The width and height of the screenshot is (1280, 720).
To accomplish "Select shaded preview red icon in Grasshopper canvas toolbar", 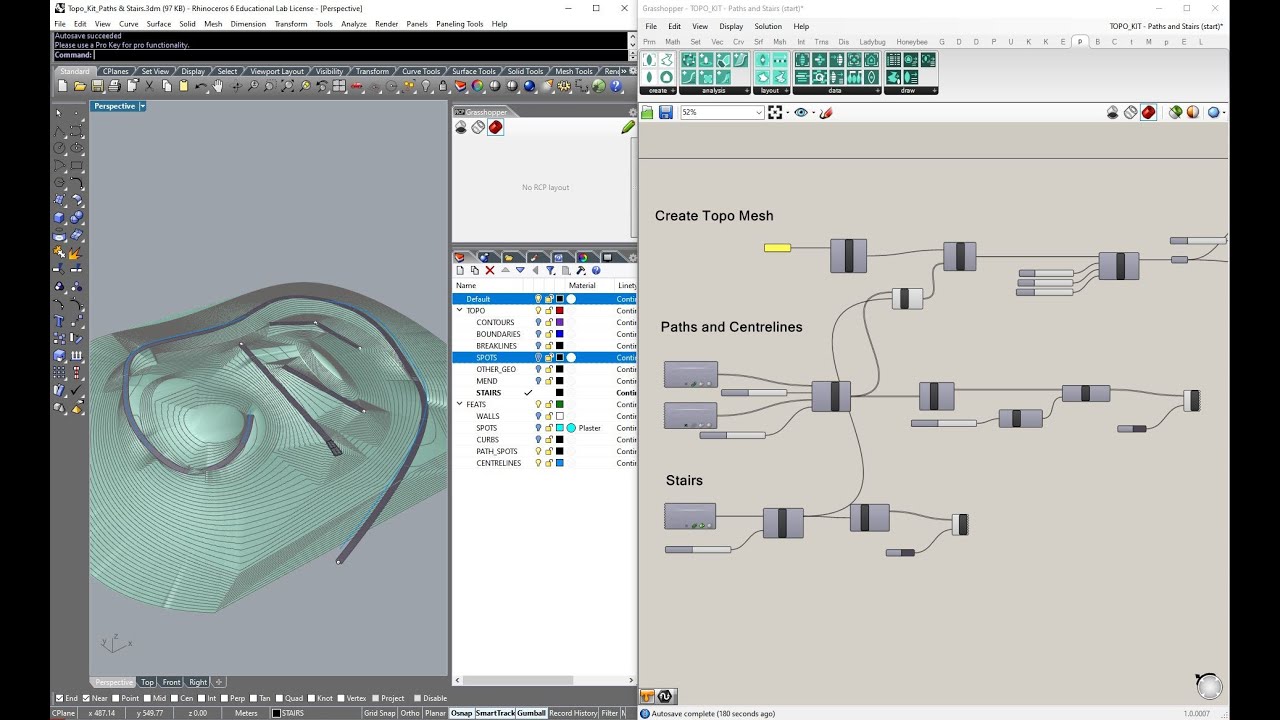I will (x=1149, y=113).
